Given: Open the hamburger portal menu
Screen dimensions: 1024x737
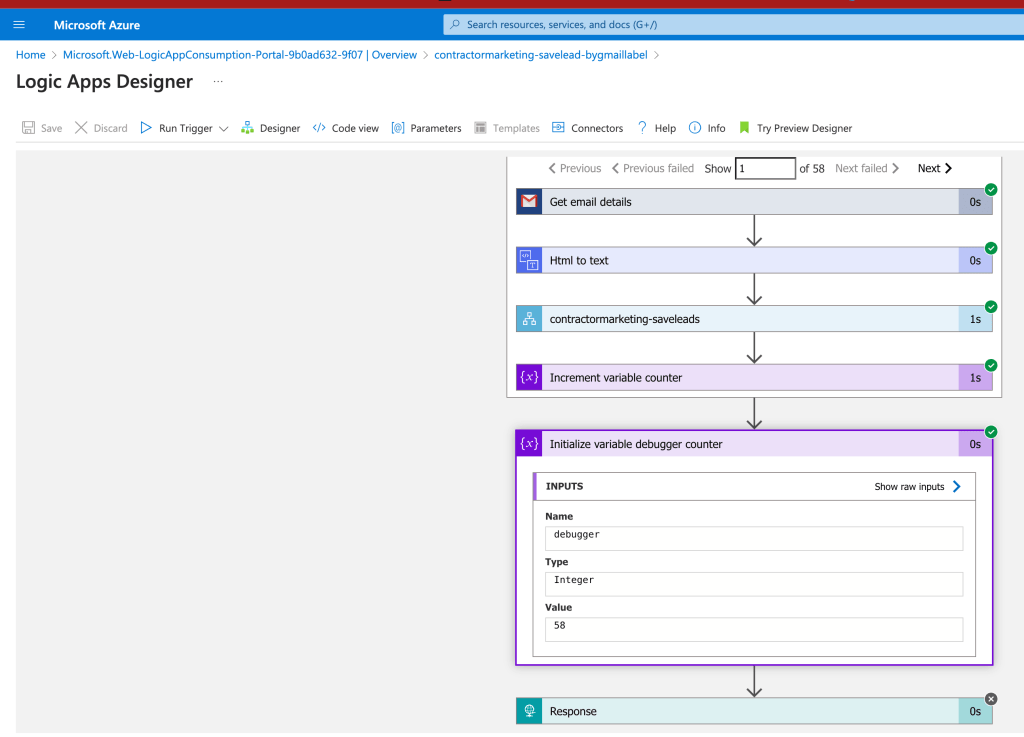Looking at the screenshot, I should point(19,25).
